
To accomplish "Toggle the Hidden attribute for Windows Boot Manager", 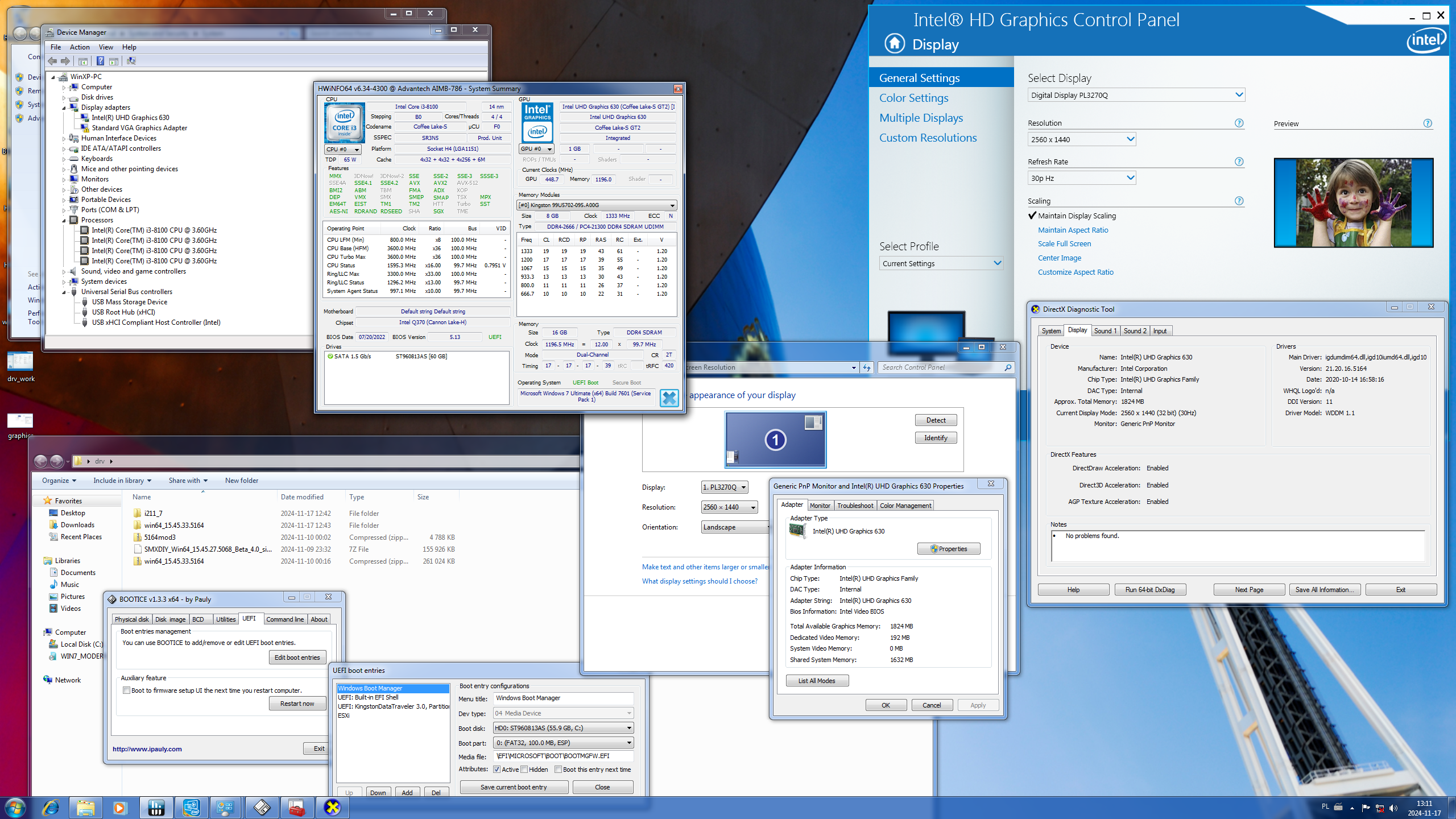I will pyautogui.click(x=524, y=769).
